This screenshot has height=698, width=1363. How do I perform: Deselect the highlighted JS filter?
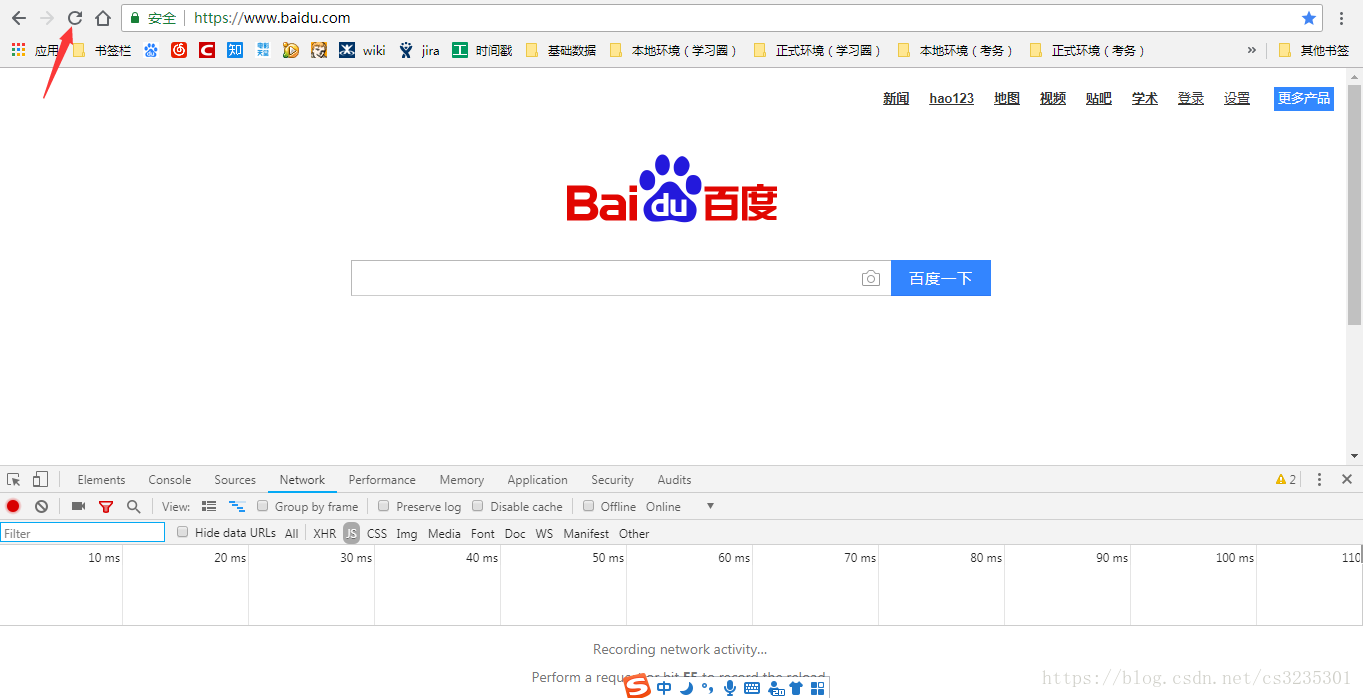point(351,533)
